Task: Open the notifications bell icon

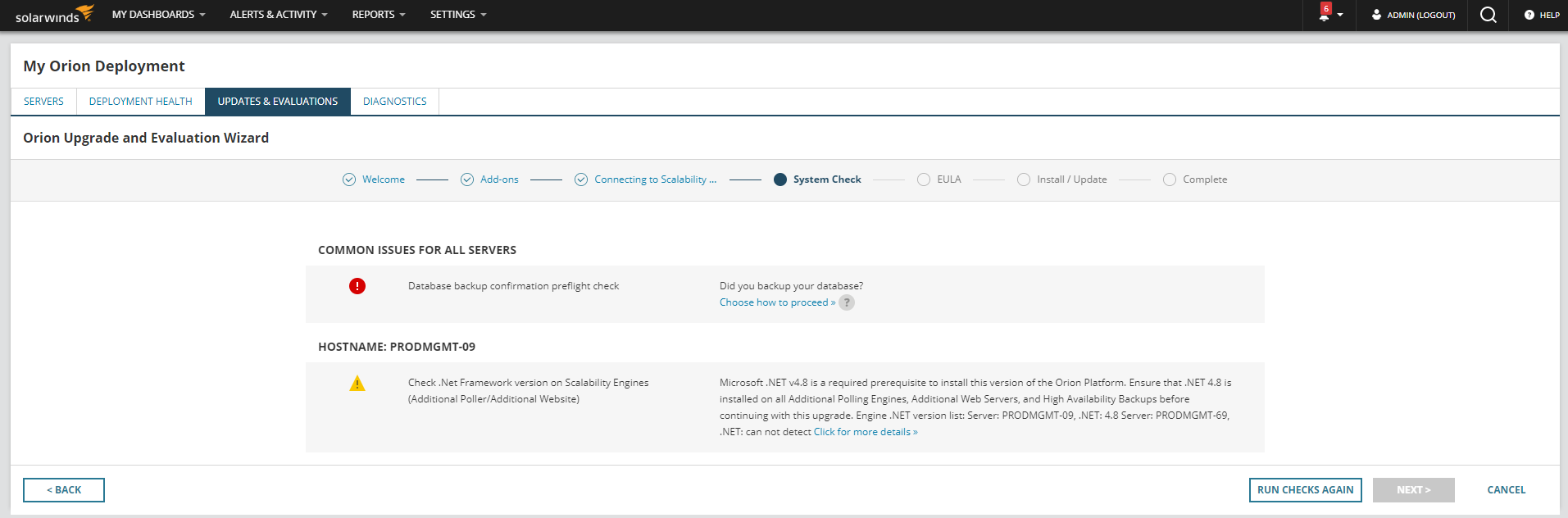Action: (1324, 16)
